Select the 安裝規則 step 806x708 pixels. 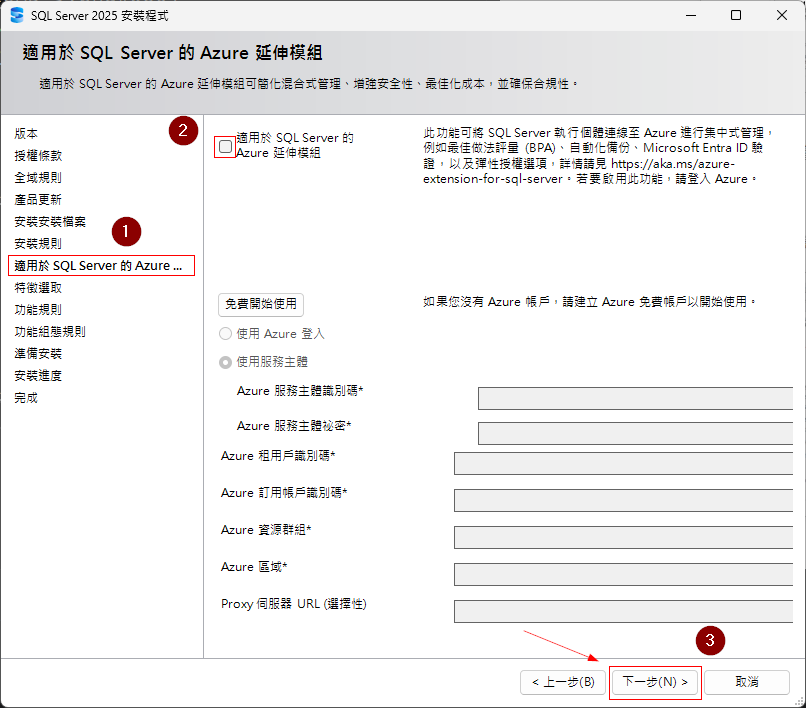(x=38, y=244)
